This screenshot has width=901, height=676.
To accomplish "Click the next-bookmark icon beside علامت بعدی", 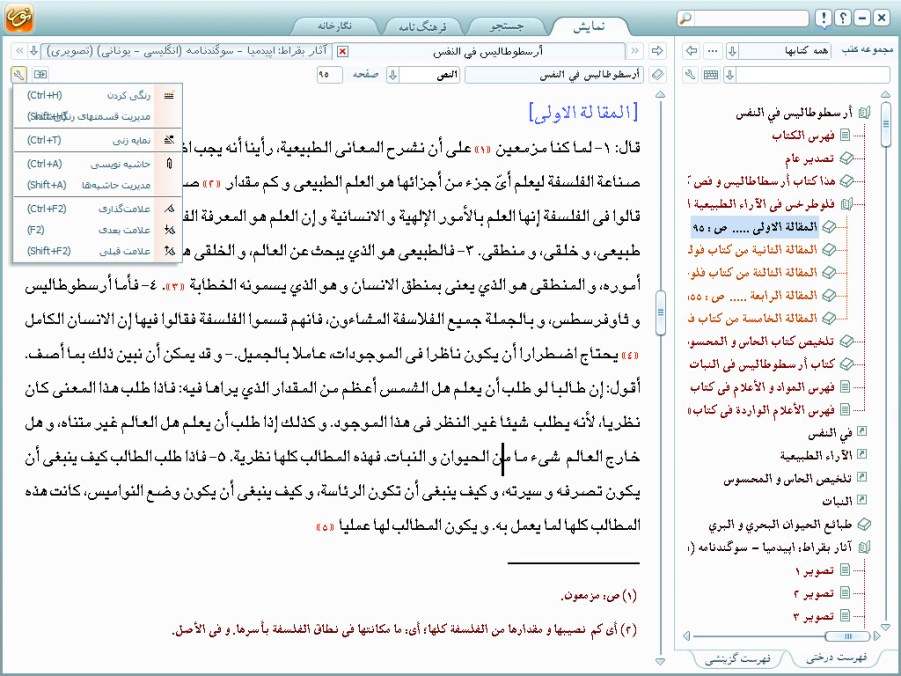I will 169,229.
